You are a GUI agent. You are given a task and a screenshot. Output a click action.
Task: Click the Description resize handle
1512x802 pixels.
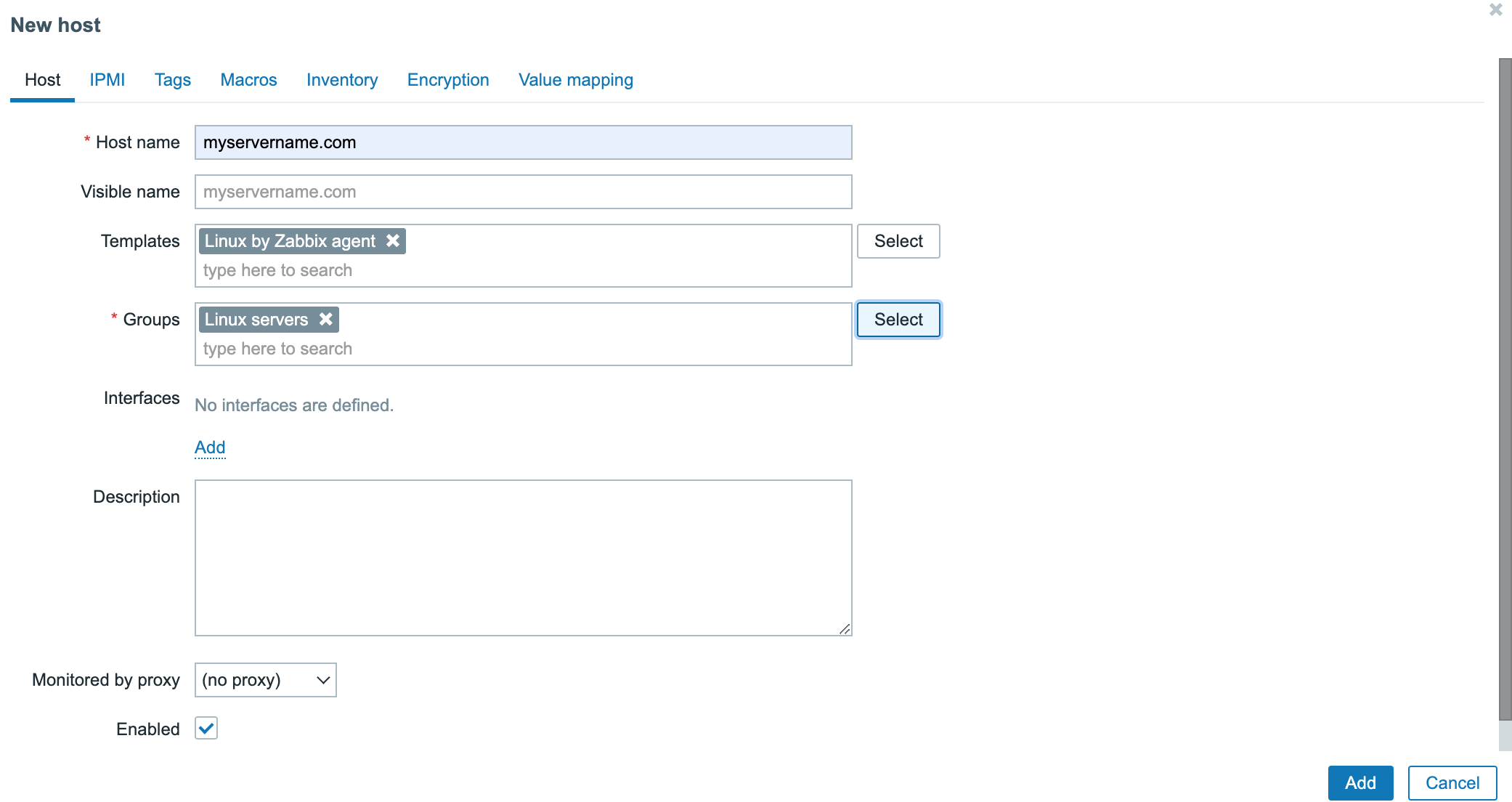[x=845, y=629]
